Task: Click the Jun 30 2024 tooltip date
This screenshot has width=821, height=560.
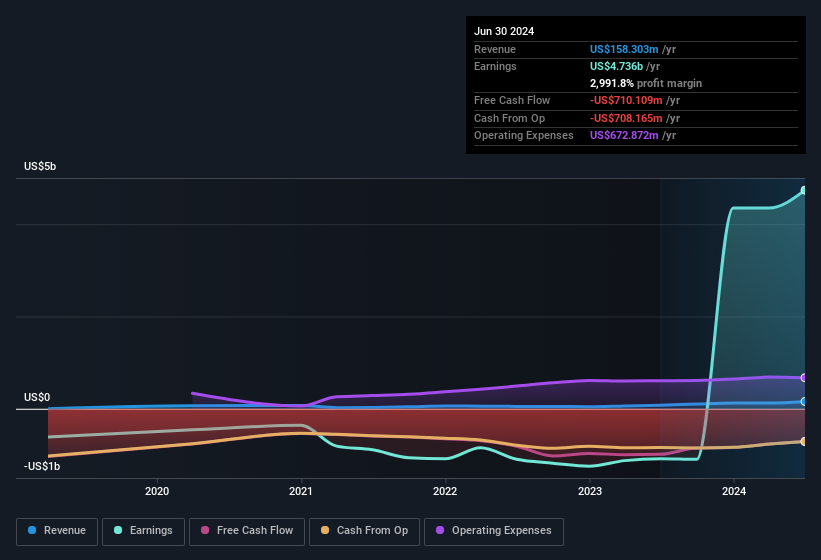Action: click(x=504, y=31)
